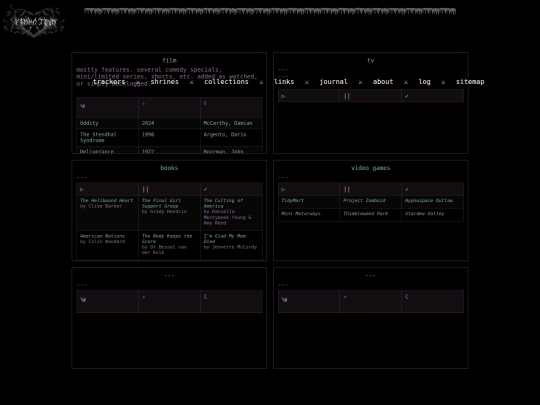Click star icon in panel below books
The width and height of the screenshot is (540, 405).
pos(144,297)
